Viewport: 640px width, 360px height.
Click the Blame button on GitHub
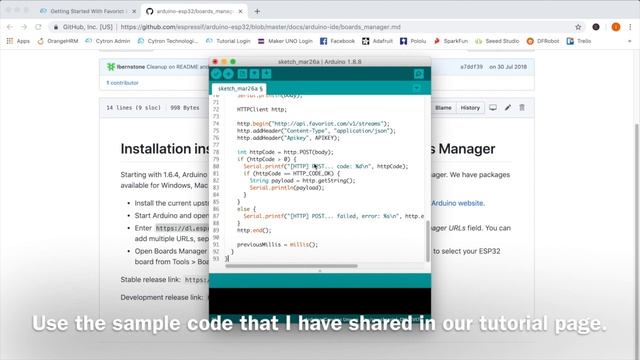pyautogui.click(x=443, y=108)
